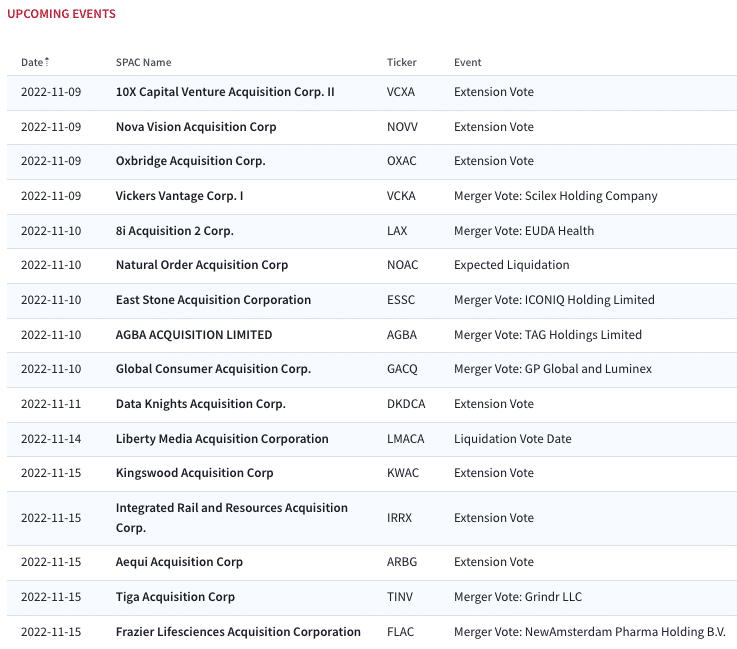Open Frazier Lifesciences Acquisition Corporation
The image size is (737, 649).
[238, 632]
